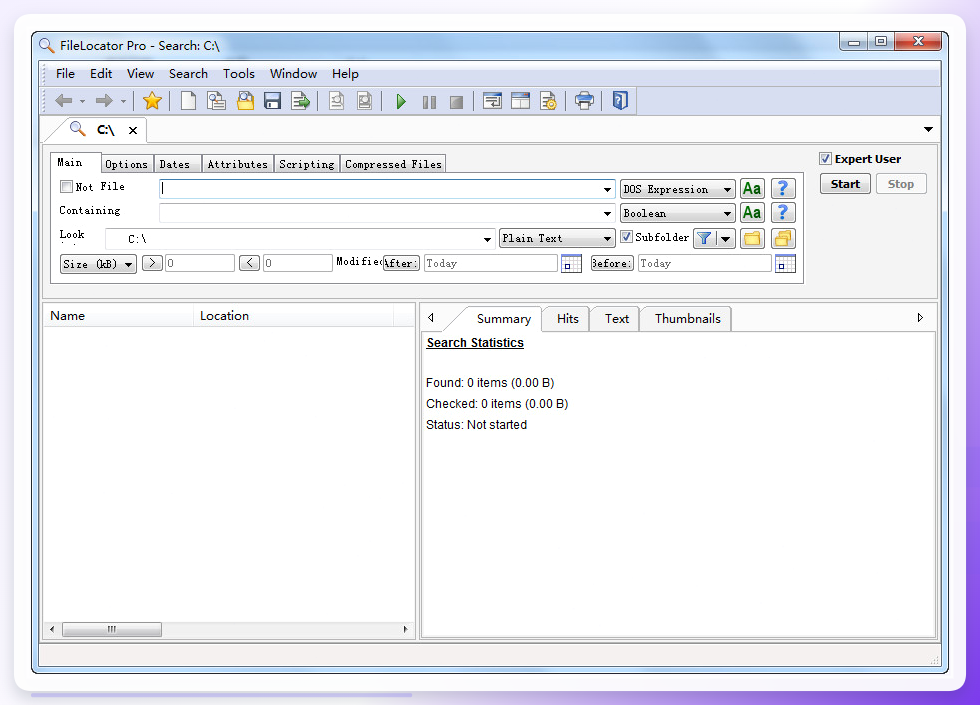This screenshot has height=705, width=980.
Task: Expand the Look in C:\ folder dropdown
Action: (x=487, y=239)
